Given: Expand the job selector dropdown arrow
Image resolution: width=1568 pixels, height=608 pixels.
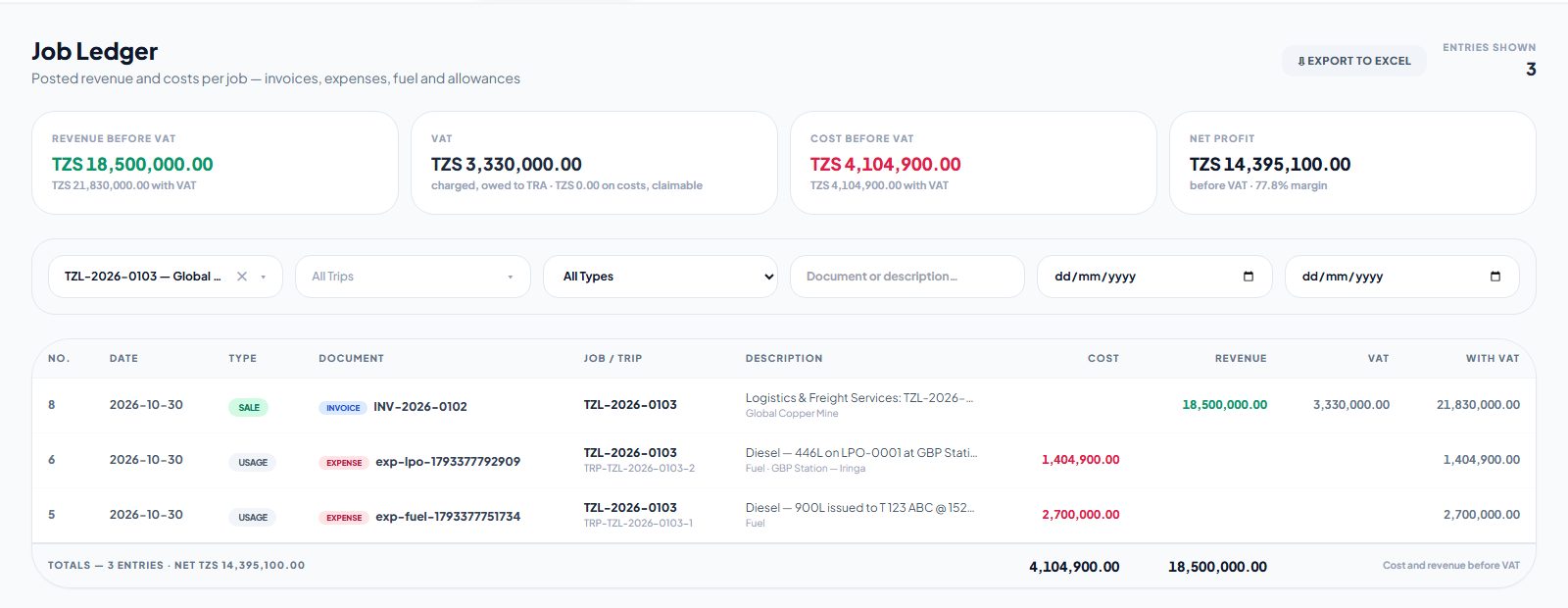Looking at the screenshot, I should pos(263,278).
